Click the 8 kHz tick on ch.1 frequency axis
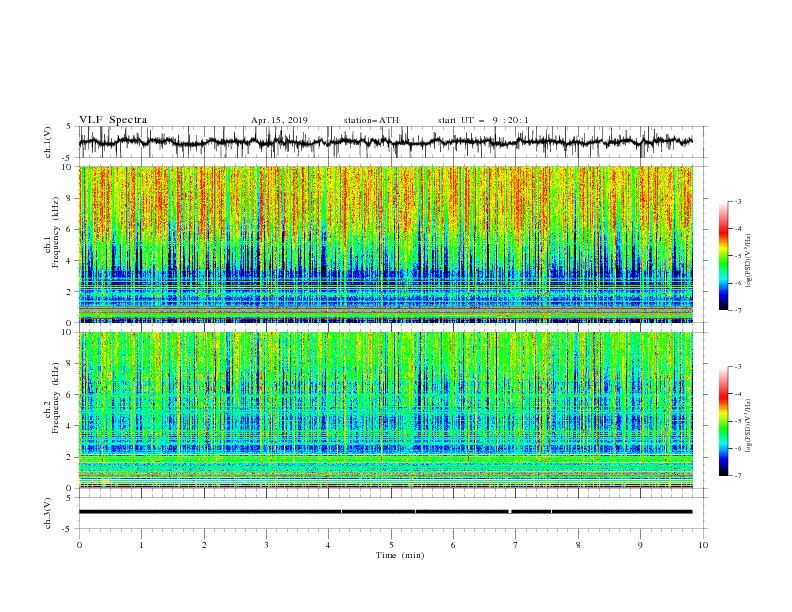This screenshot has width=792, height=612. 70,198
